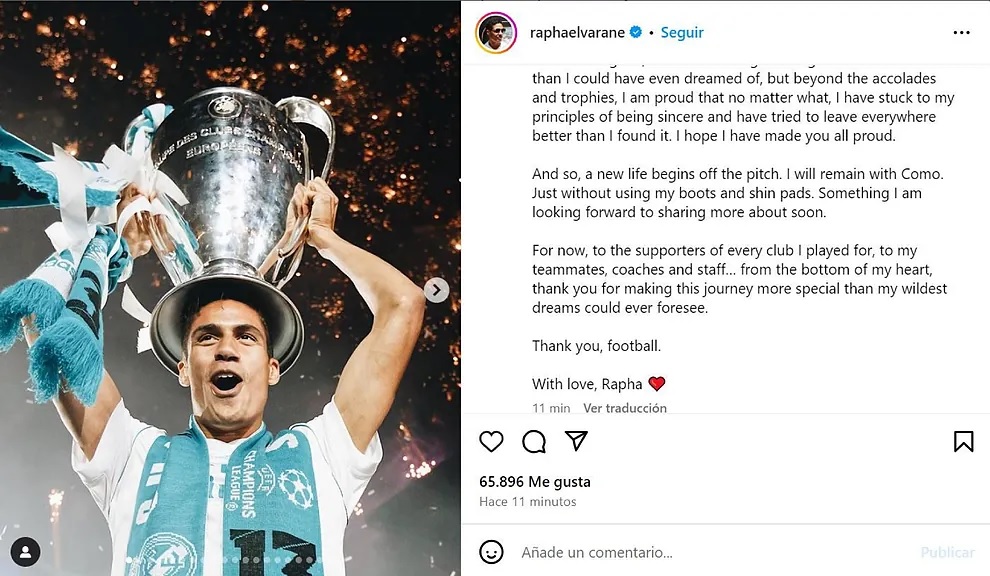Open raphaelvarane profile picture avatar

[496, 33]
